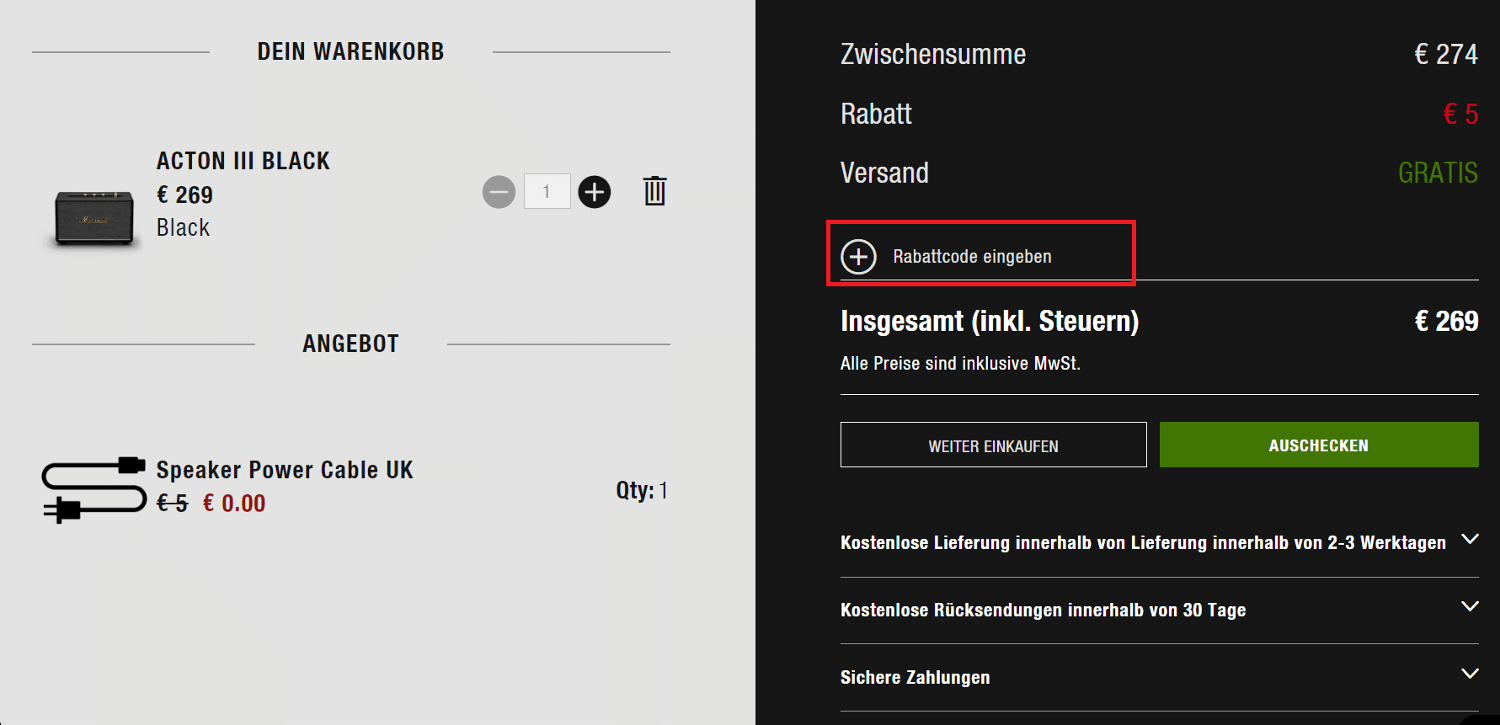Screen dimensions: 1500x725
Task: Open the ACTON III BLACK product title
Action: 243,161
